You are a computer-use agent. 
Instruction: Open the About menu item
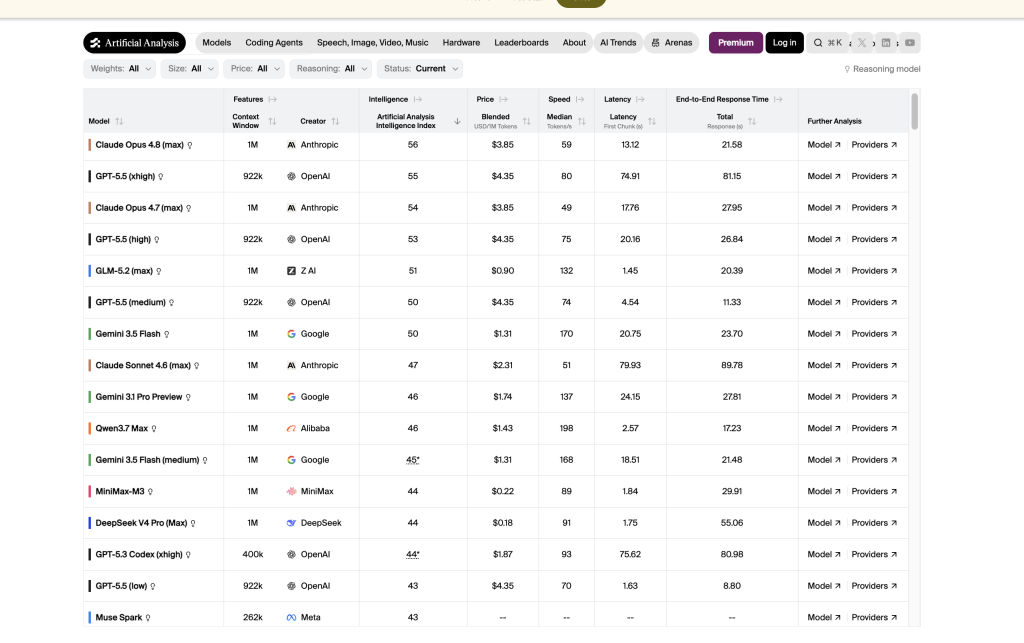[574, 43]
